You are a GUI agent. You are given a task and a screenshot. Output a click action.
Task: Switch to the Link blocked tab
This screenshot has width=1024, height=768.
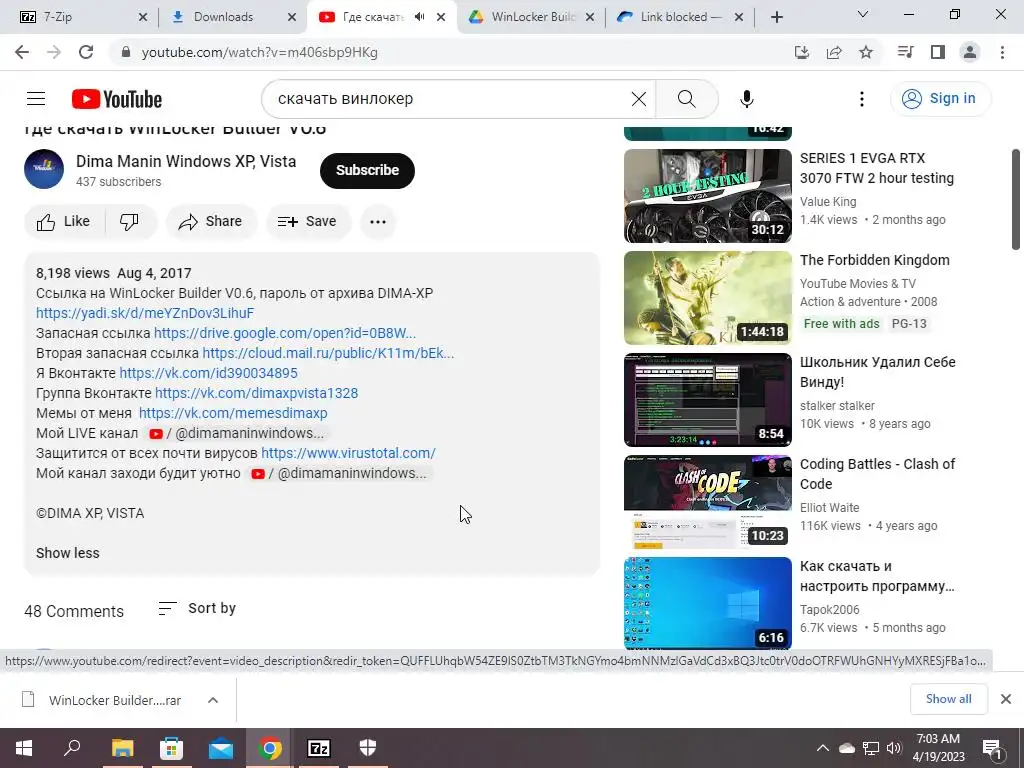click(680, 17)
